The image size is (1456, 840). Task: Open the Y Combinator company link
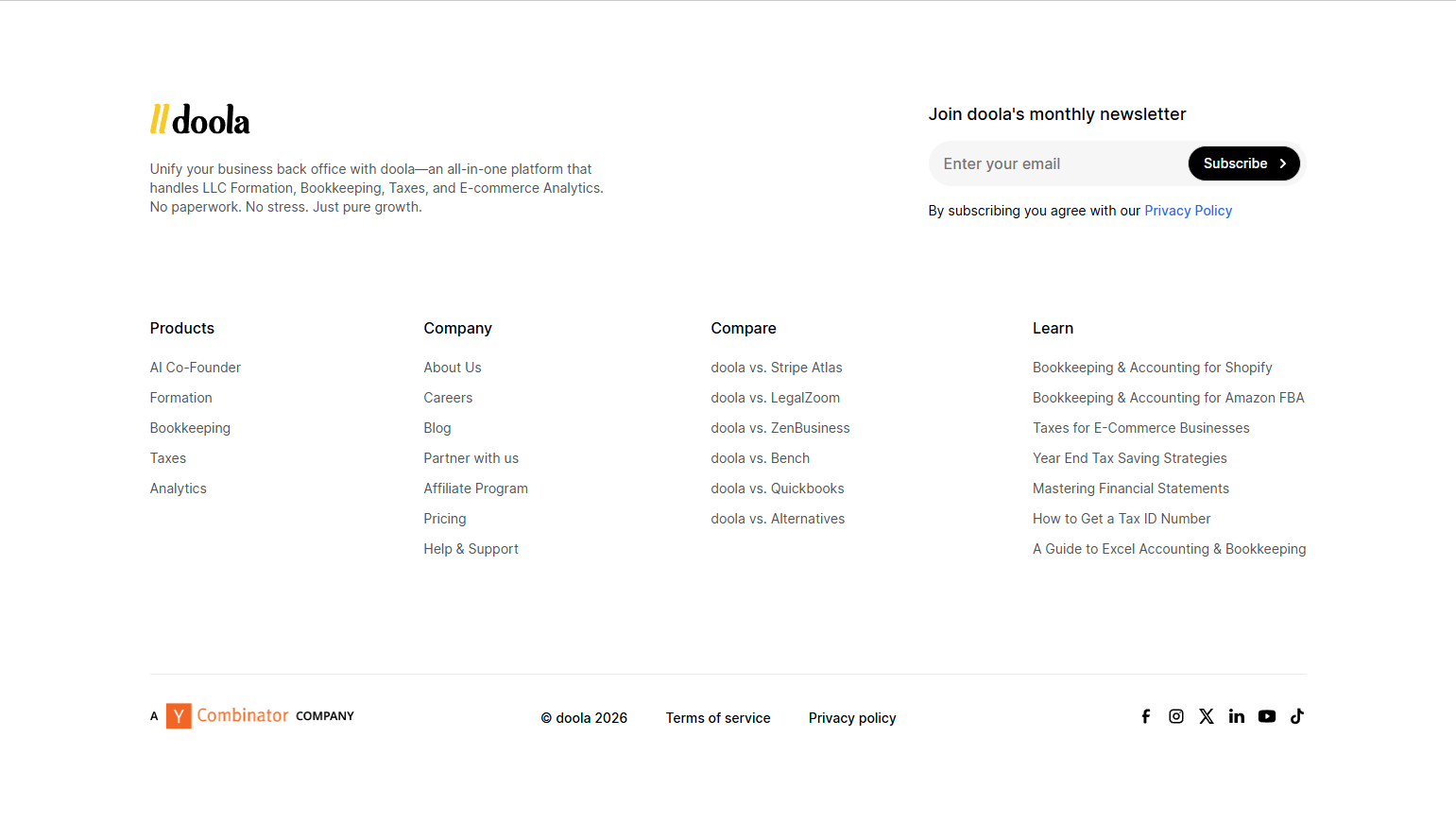tap(252, 715)
